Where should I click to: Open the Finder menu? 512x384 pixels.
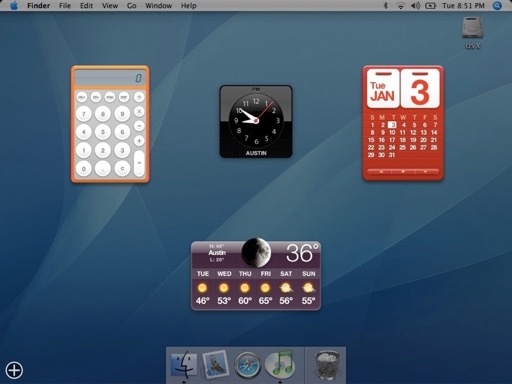click(38, 6)
